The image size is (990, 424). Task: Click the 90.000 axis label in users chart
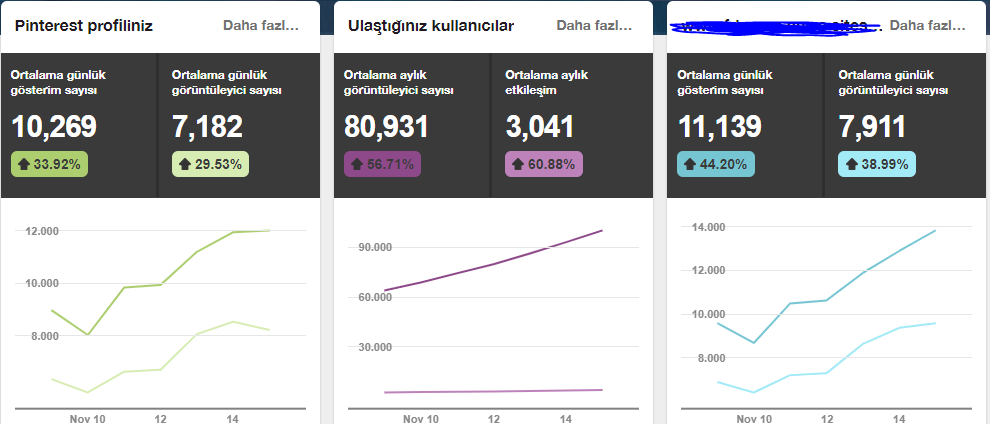click(x=375, y=247)
